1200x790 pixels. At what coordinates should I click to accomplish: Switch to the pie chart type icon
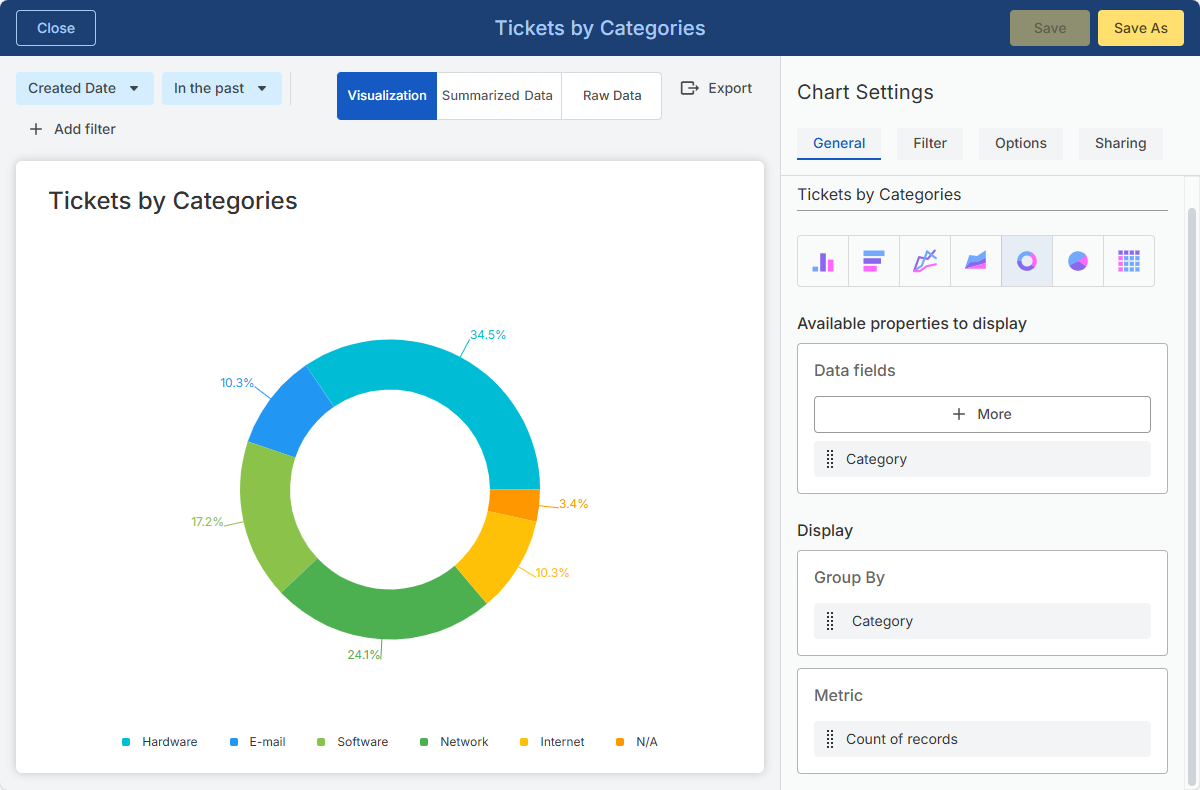tap(1078, 261)
